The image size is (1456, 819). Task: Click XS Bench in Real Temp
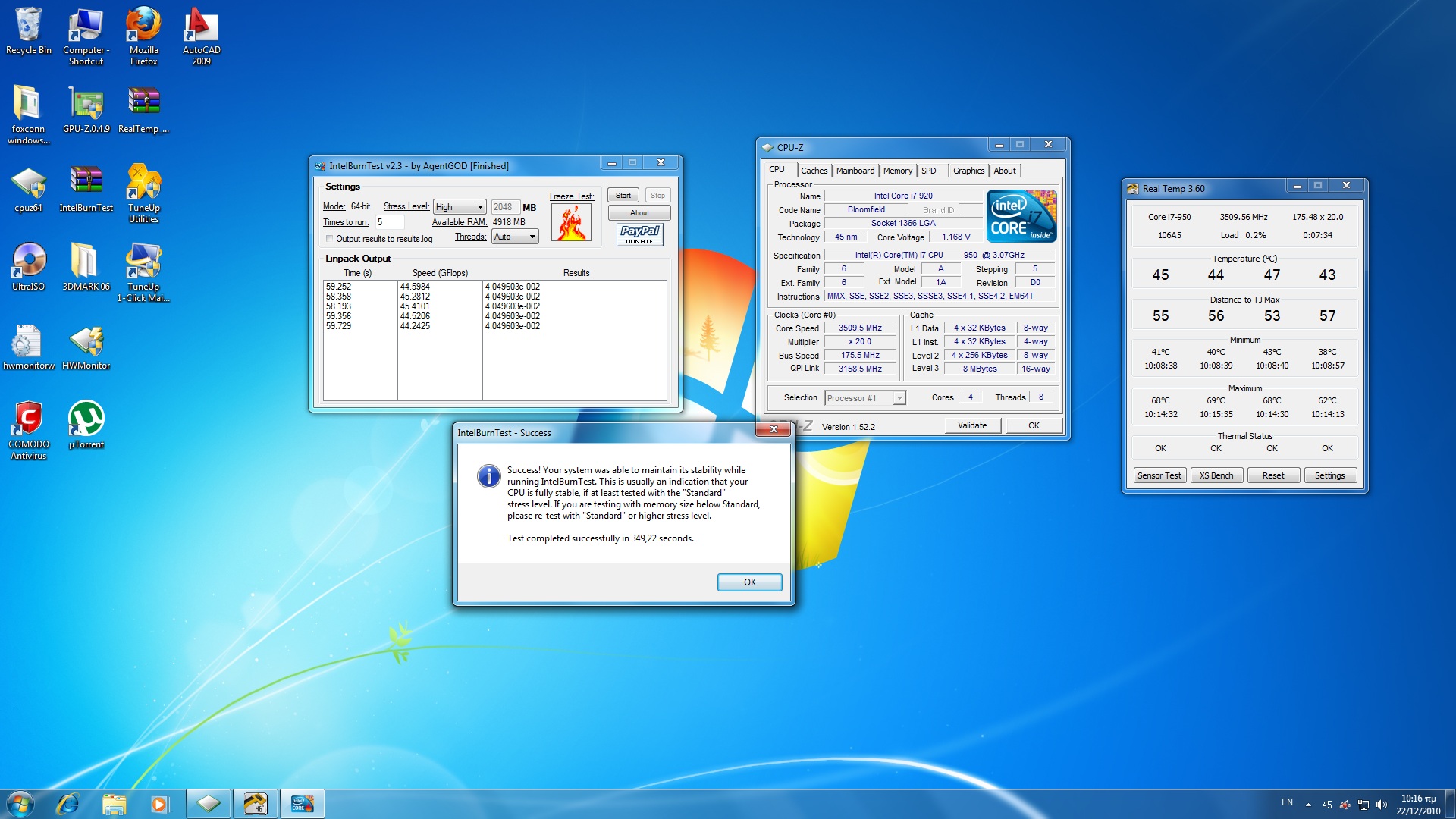1216,475
